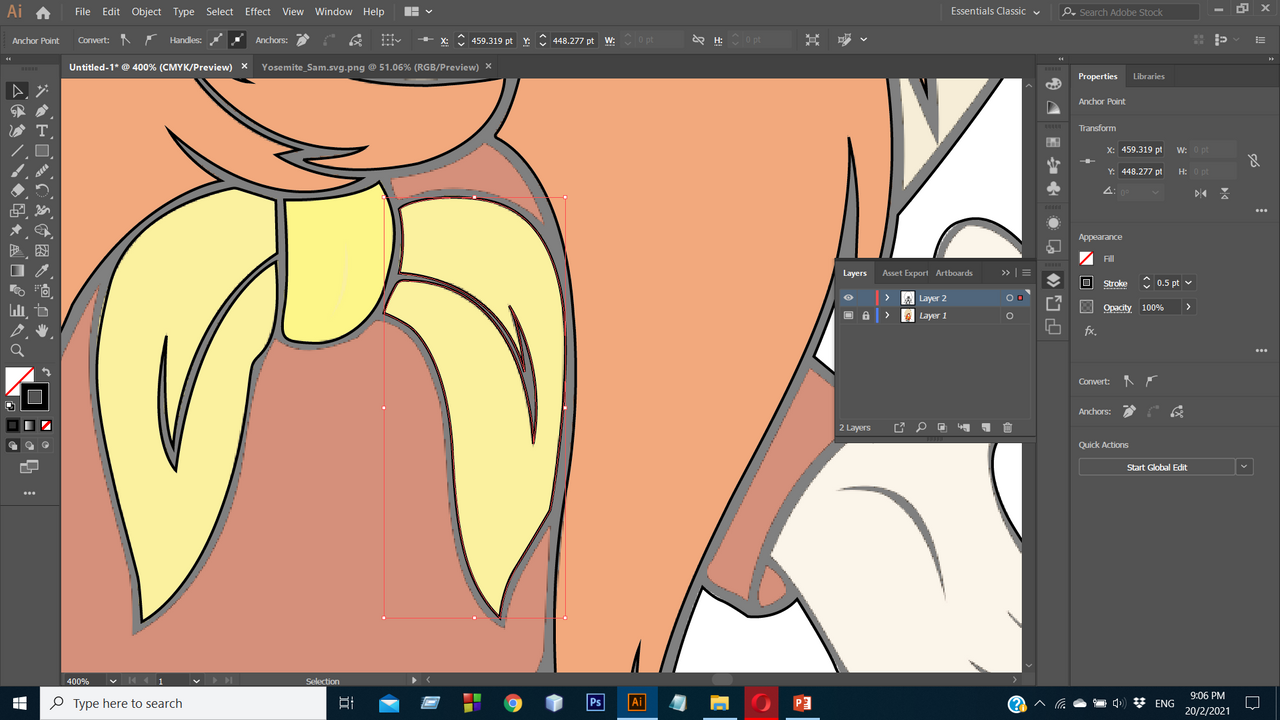Select the Rotate tool

42,191
